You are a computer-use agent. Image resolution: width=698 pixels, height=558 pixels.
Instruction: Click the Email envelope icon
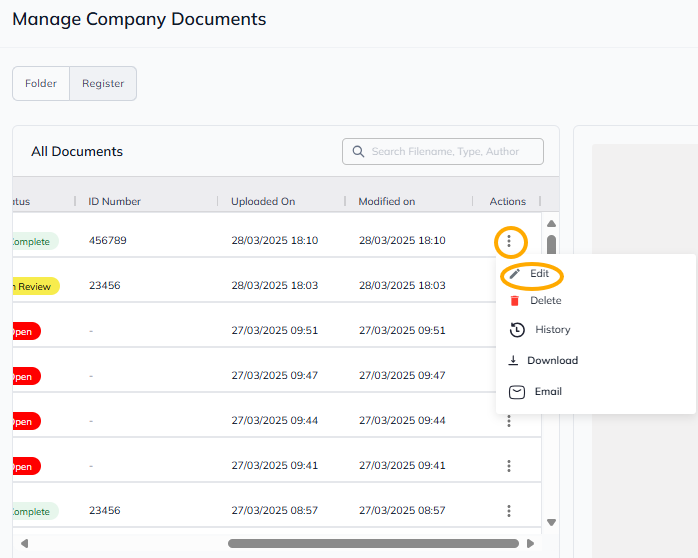point(517,392)
